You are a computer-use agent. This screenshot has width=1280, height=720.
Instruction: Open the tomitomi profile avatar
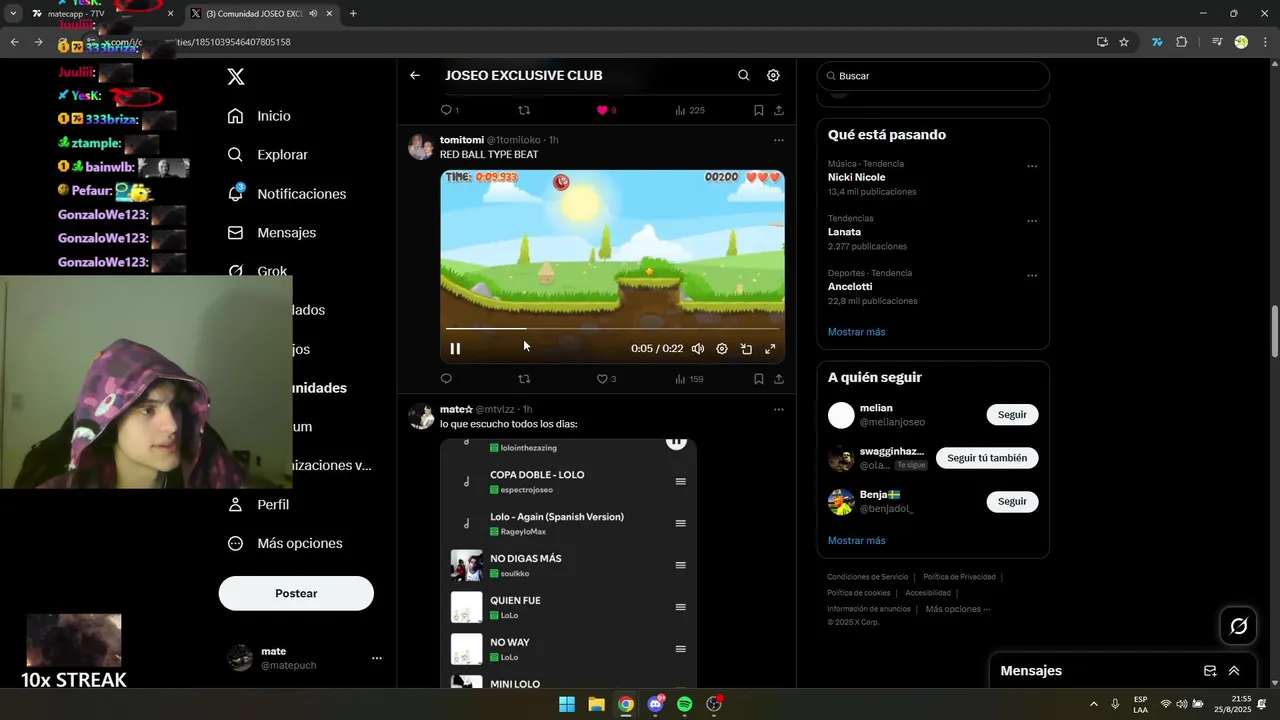coord(421,147)
